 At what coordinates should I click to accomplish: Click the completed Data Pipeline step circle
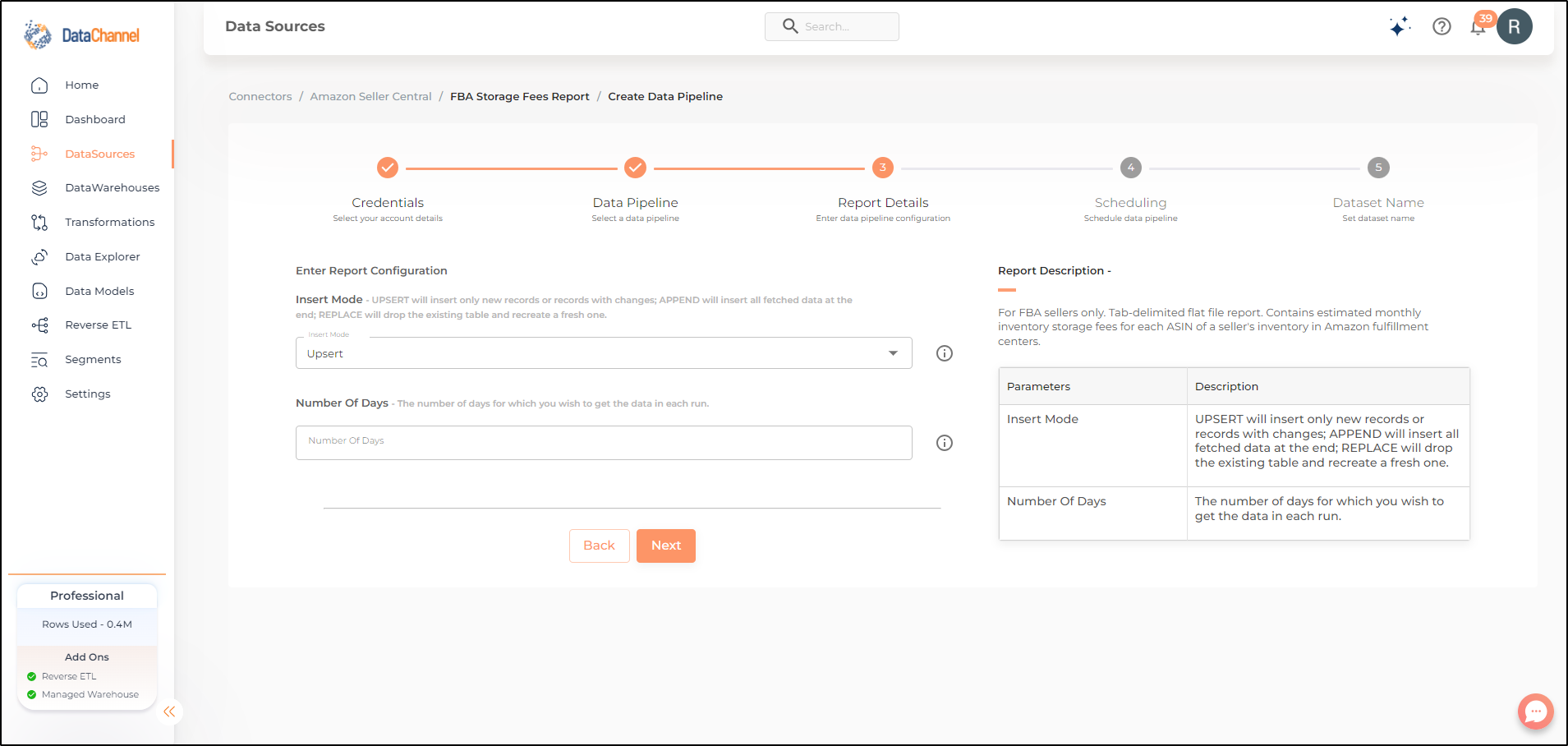pyautogui.click(x=635, y=168)
